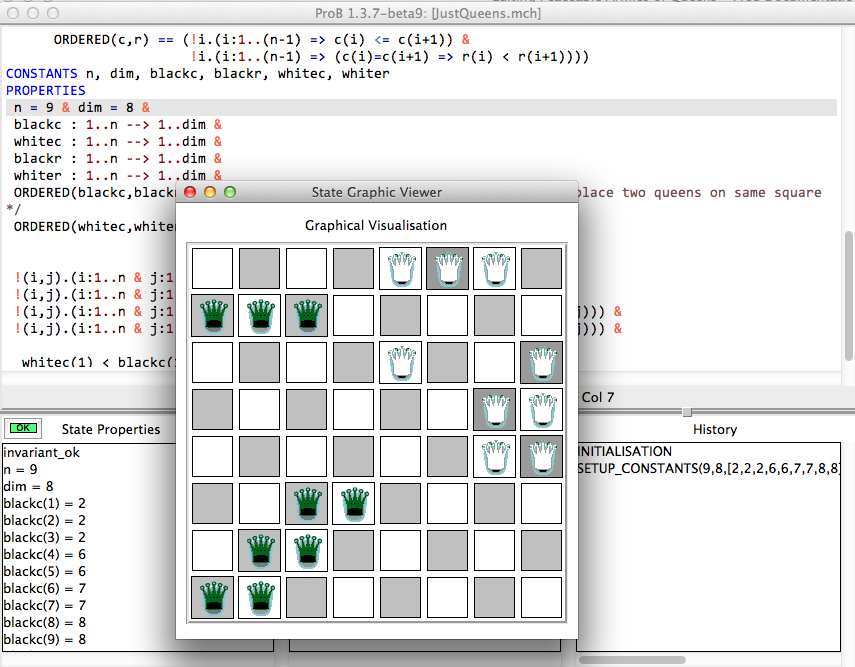Click the green queen in the bottom-left board square
Viewport: 855px width, 667px height.
pyautogui.click(x=212, y=597)
